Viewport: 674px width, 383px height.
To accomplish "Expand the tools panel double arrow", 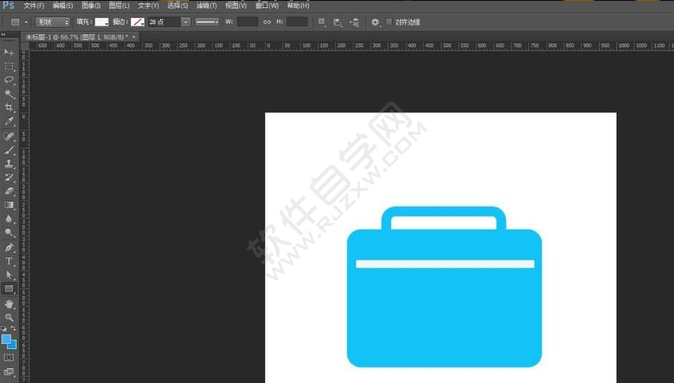I will coord(3,34).
